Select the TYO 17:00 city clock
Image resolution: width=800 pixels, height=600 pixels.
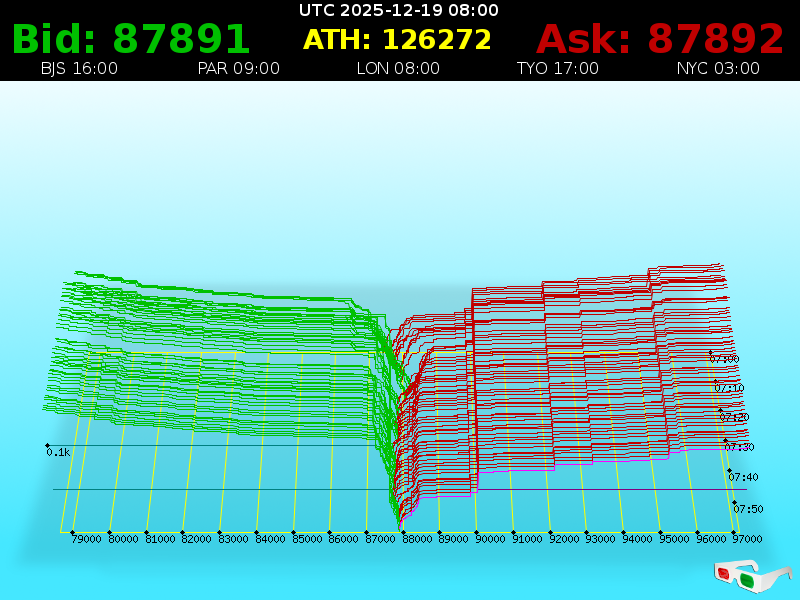point(557,69)
